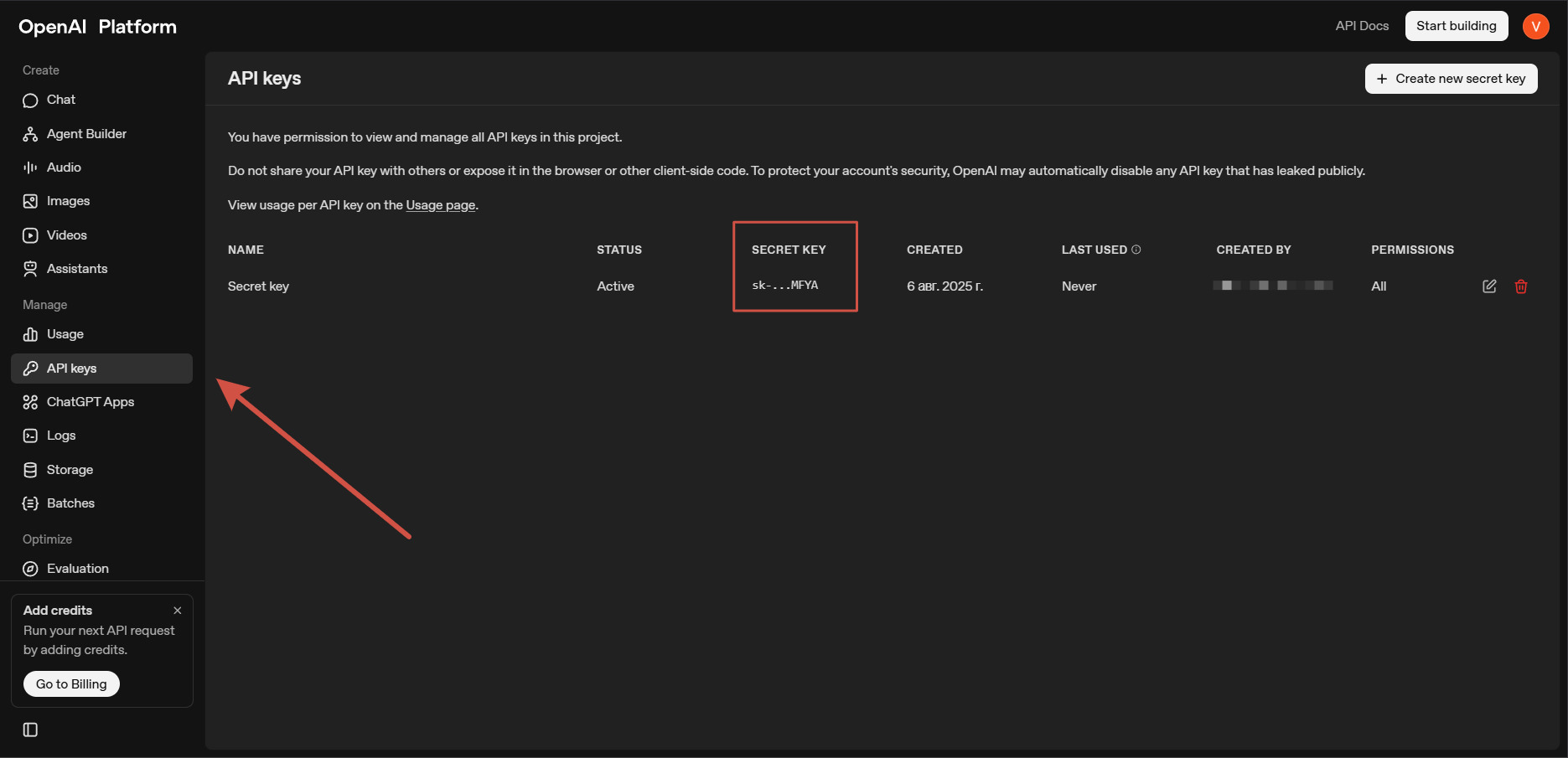Click Go to Billing button
1568x758 pixels.
pos(71,684)
